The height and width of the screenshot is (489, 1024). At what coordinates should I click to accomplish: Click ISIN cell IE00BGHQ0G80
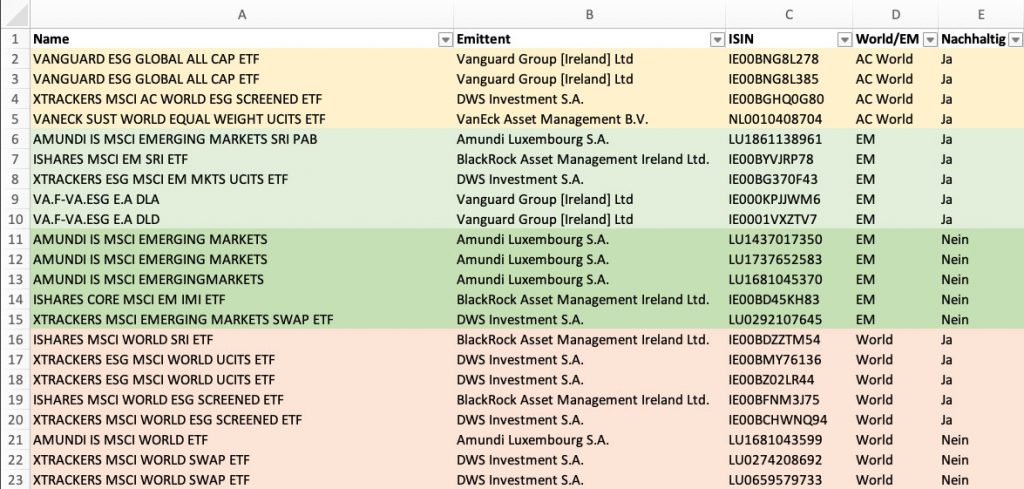(x=789, y=99)
